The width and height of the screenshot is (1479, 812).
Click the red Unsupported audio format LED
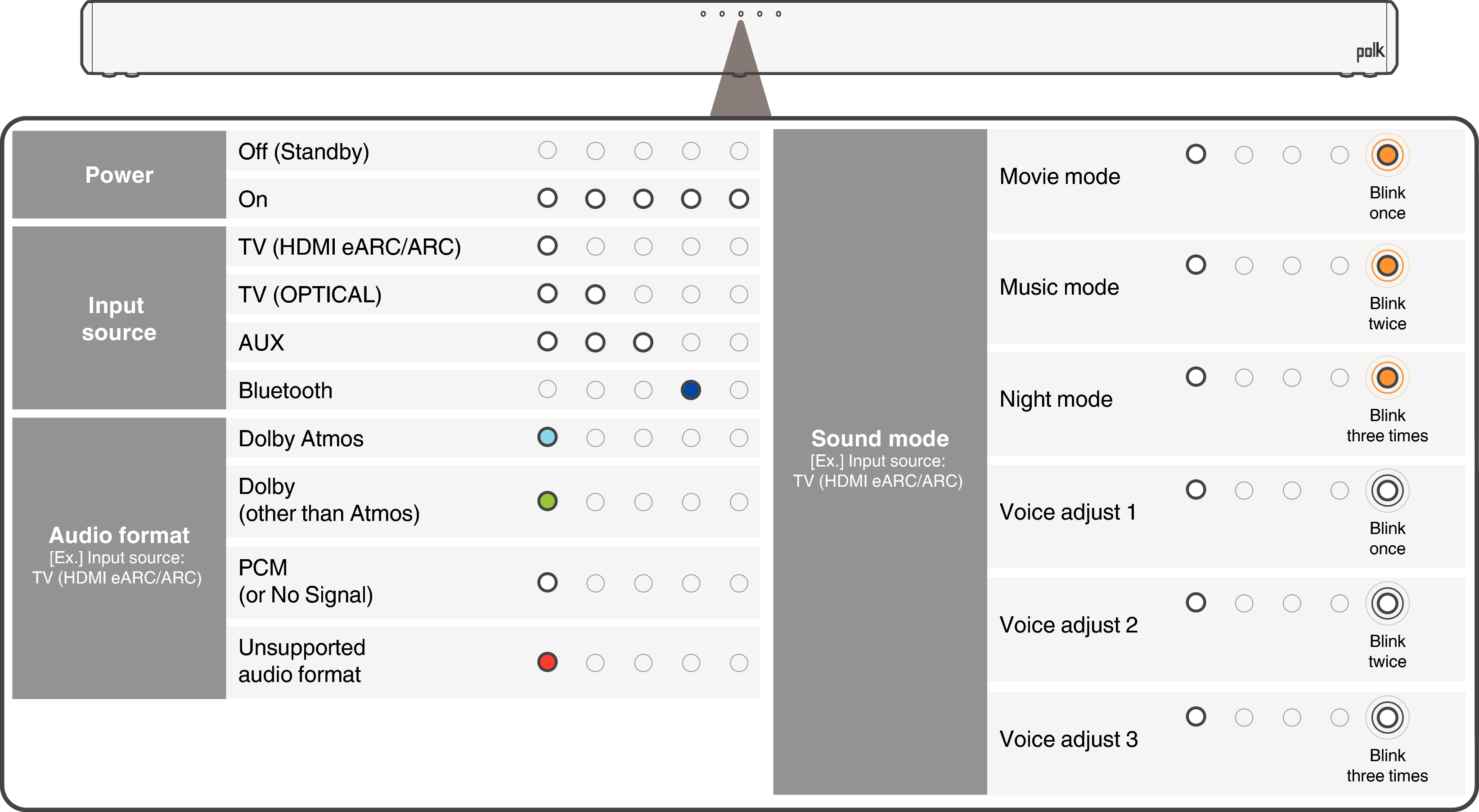point(547,662)
